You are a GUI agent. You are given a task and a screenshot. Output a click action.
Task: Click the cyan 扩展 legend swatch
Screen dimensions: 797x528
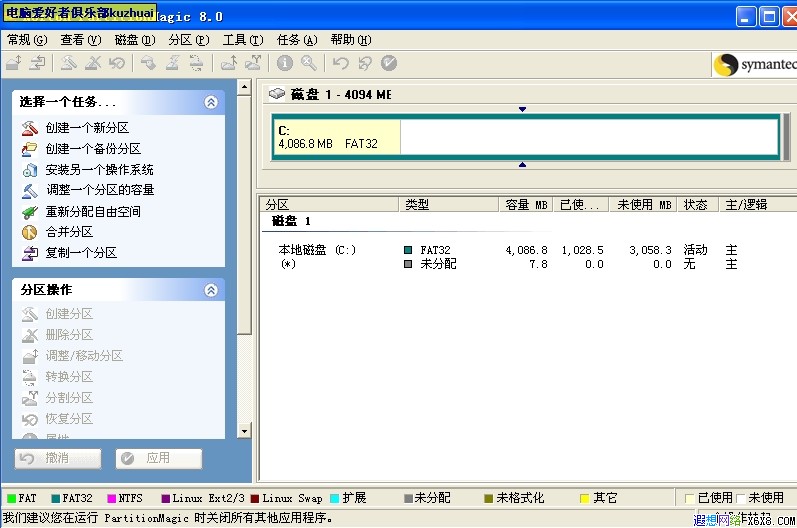(x=334, y=498)
